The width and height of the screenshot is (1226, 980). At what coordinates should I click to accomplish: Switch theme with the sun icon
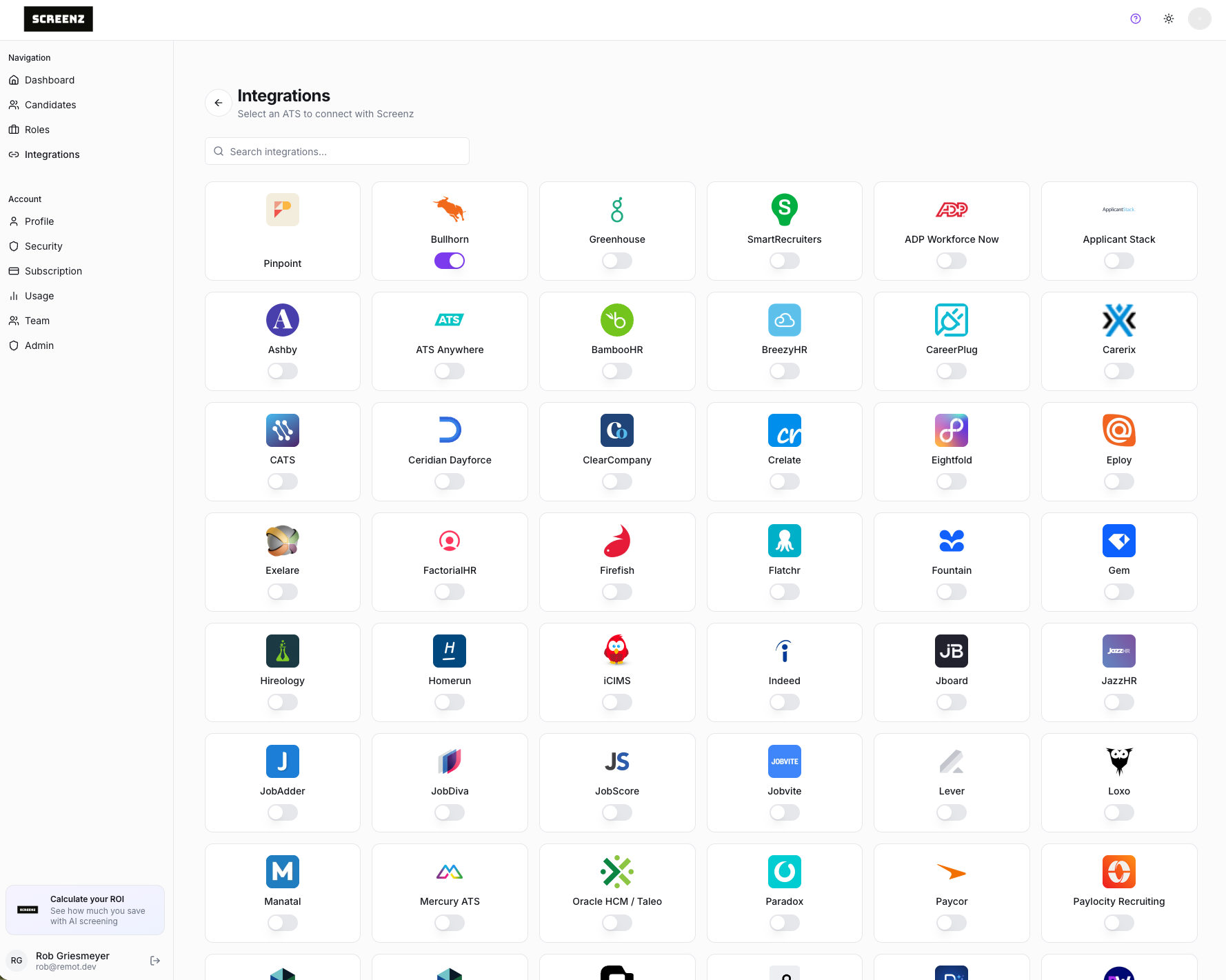[1169, 19]
